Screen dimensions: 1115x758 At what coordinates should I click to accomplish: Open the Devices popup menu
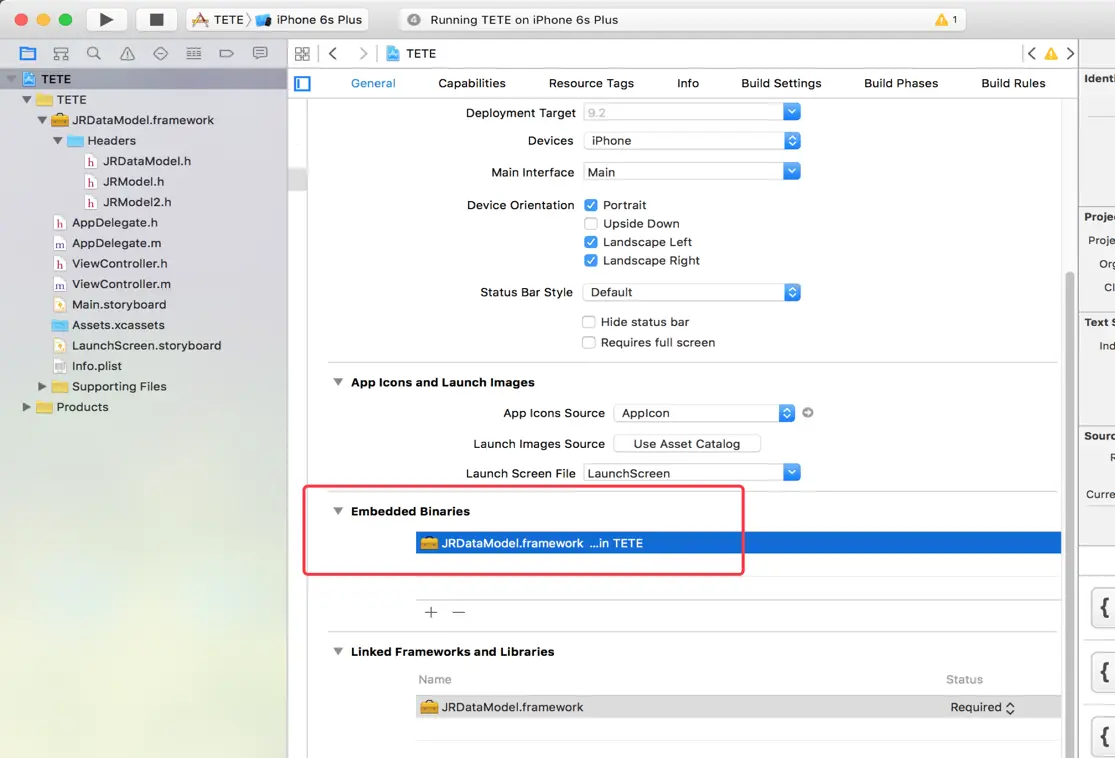[692, 141]
